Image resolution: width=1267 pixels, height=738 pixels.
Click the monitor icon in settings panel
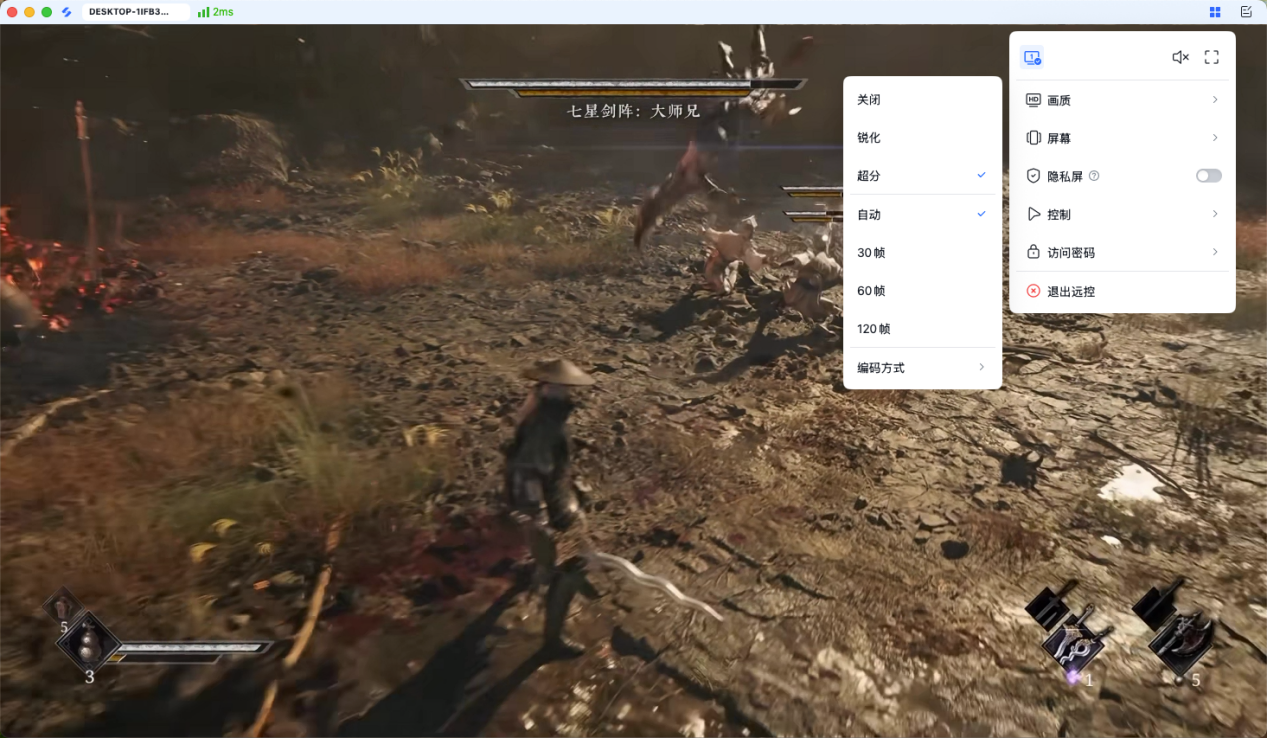1032,58
